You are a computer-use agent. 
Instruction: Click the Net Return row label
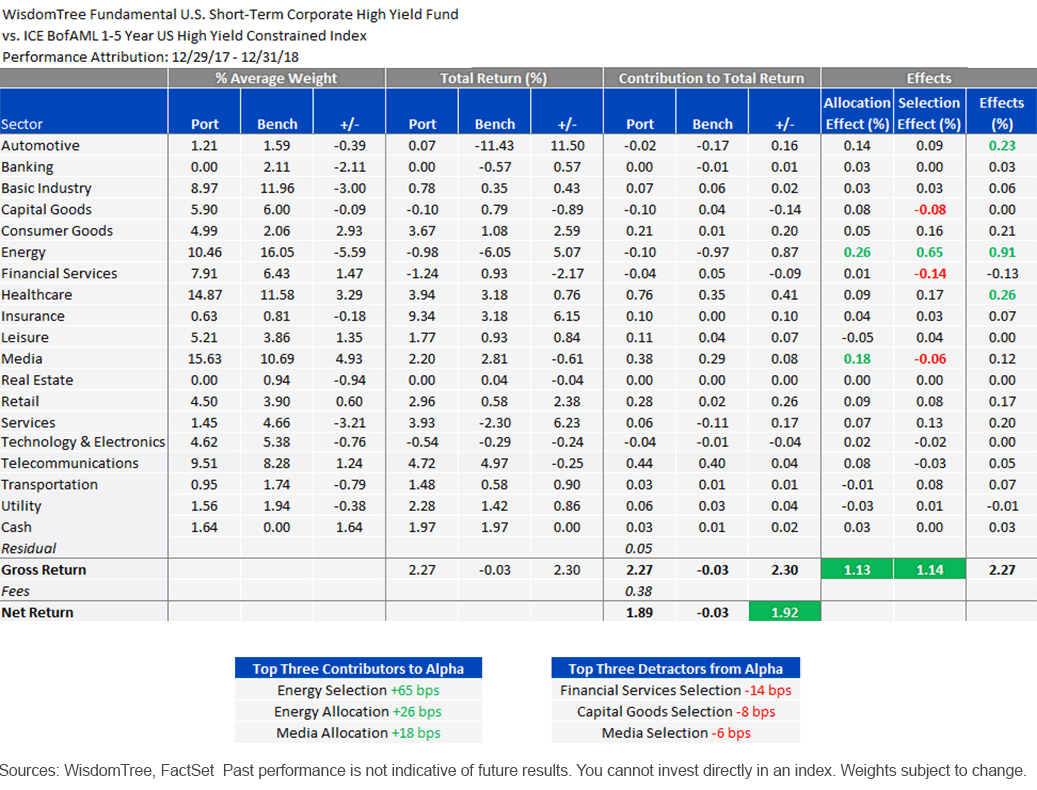[x=37, y=612]
